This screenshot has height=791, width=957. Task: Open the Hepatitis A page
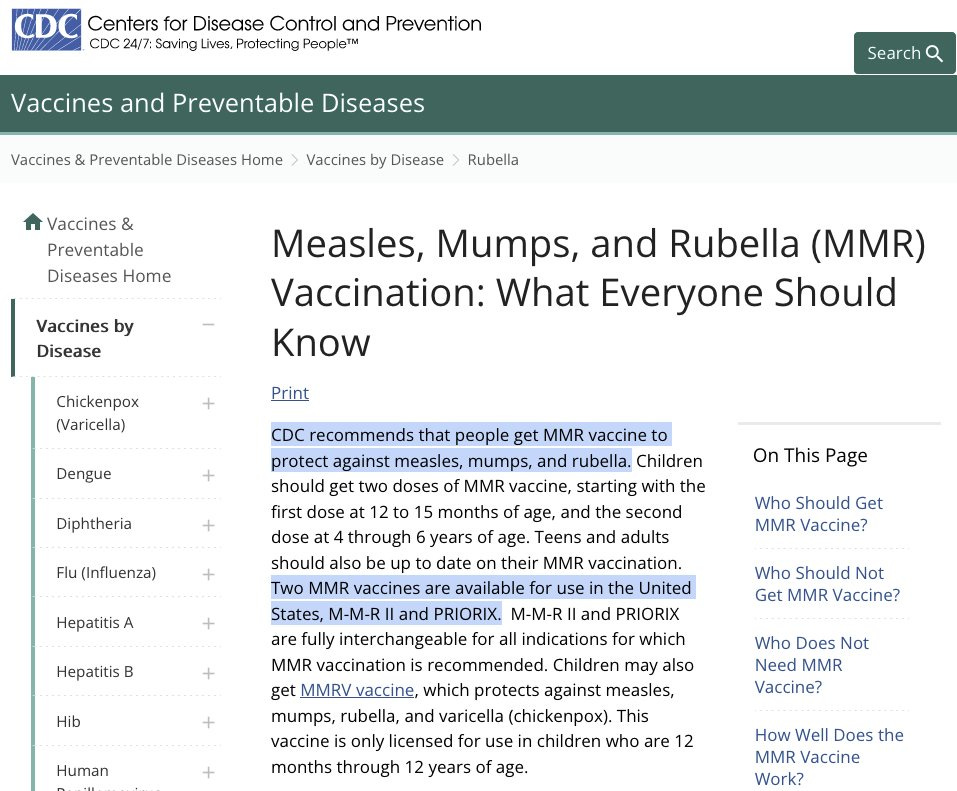pyautogui.click(x=95, y=623)
